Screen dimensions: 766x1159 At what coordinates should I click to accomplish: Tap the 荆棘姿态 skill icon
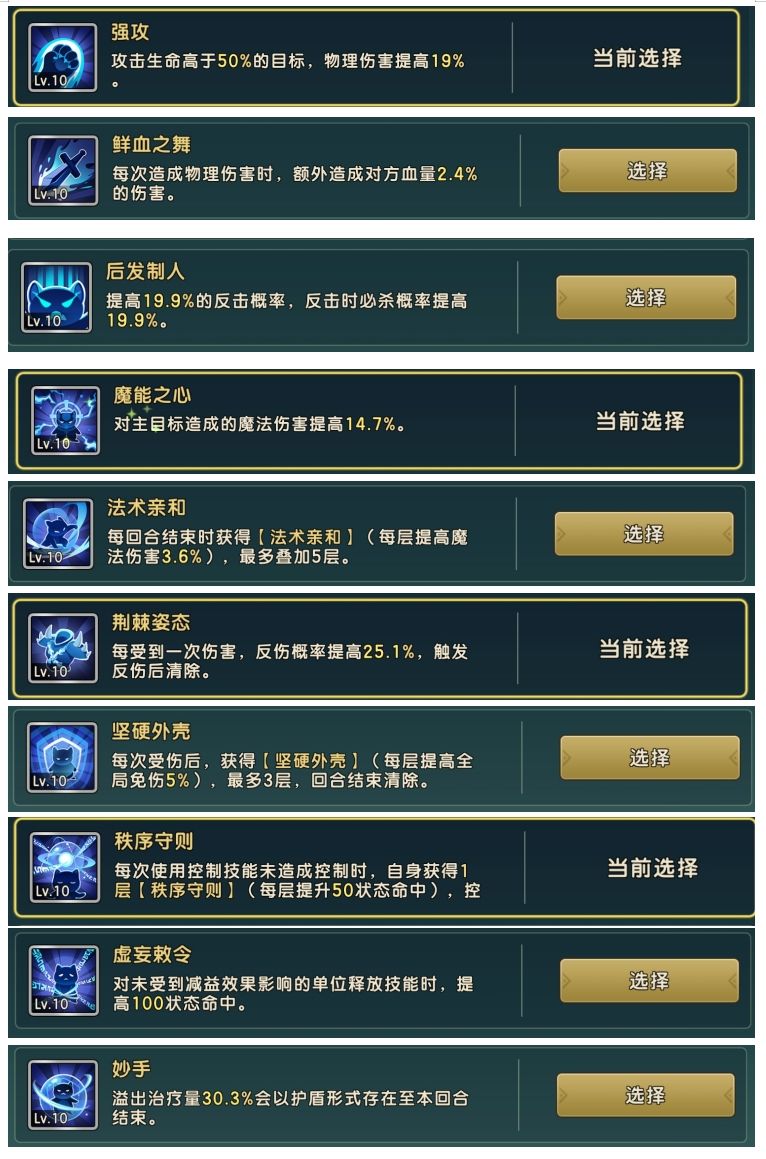[x=63, y=648]
